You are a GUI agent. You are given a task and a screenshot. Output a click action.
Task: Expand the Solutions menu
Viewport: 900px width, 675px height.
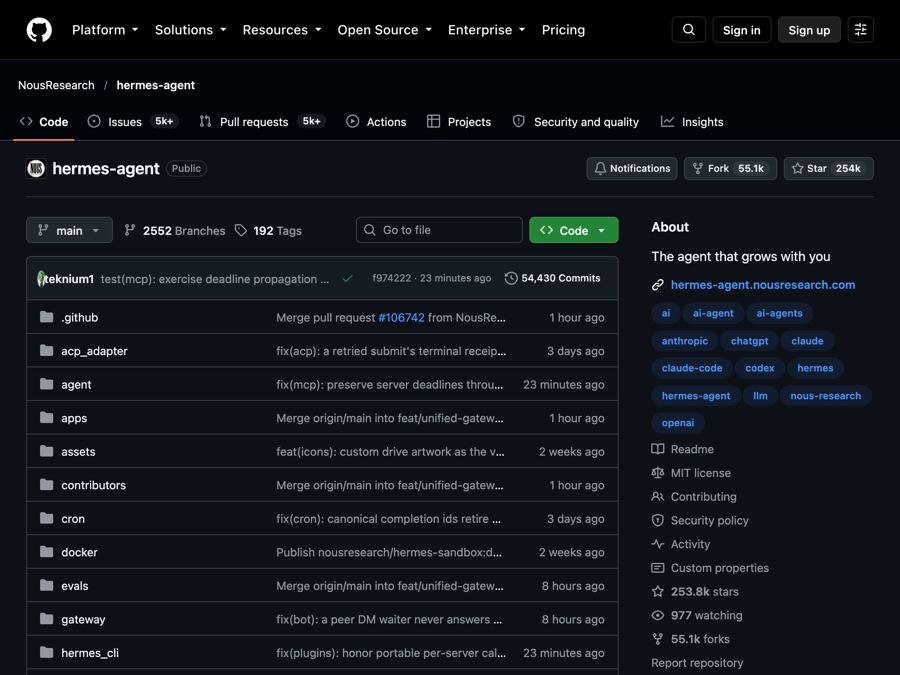pos(191,30)
